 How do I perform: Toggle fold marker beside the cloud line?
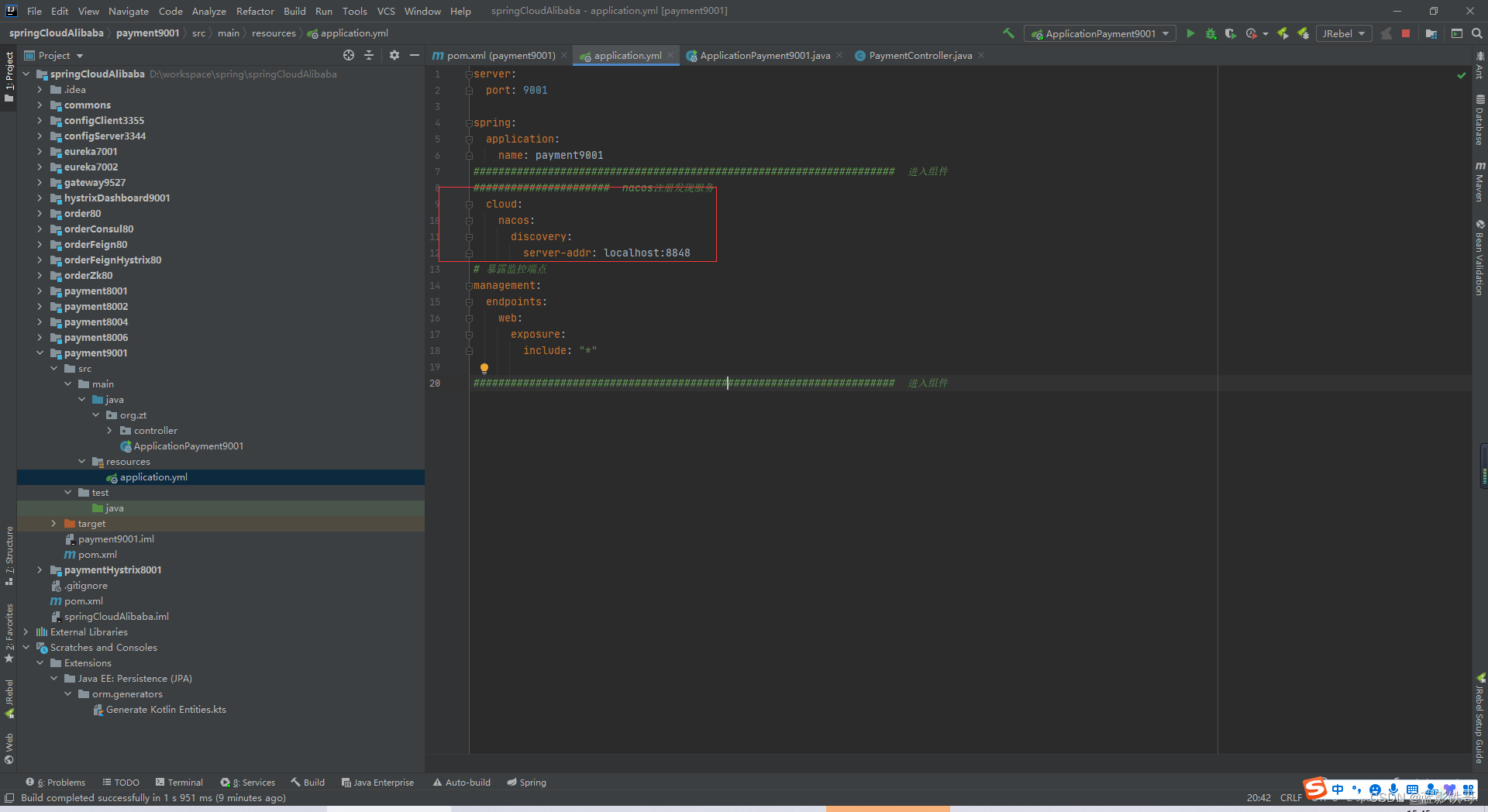[469, 205]
